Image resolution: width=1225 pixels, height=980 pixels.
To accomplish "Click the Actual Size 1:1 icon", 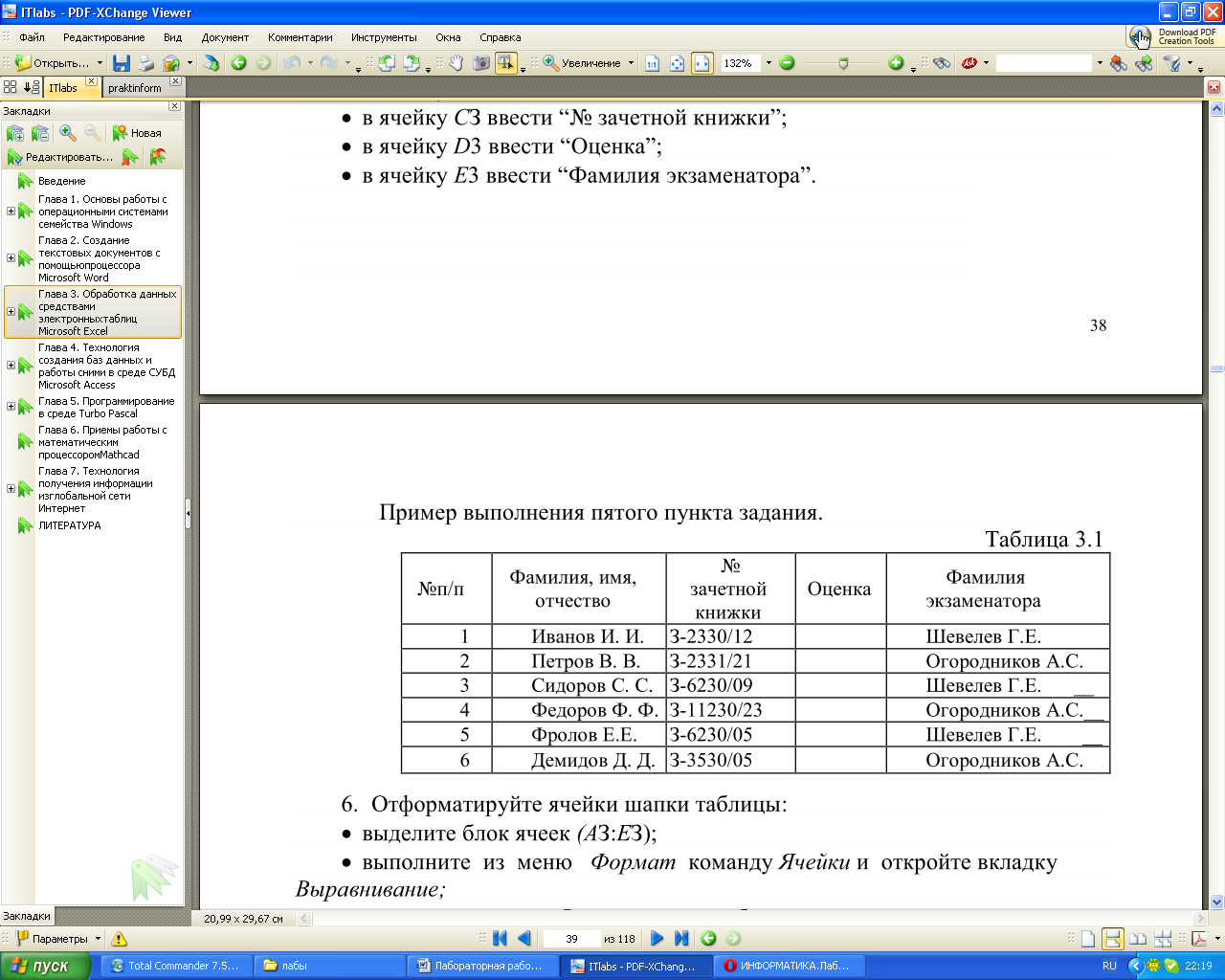I will point(653,63).
